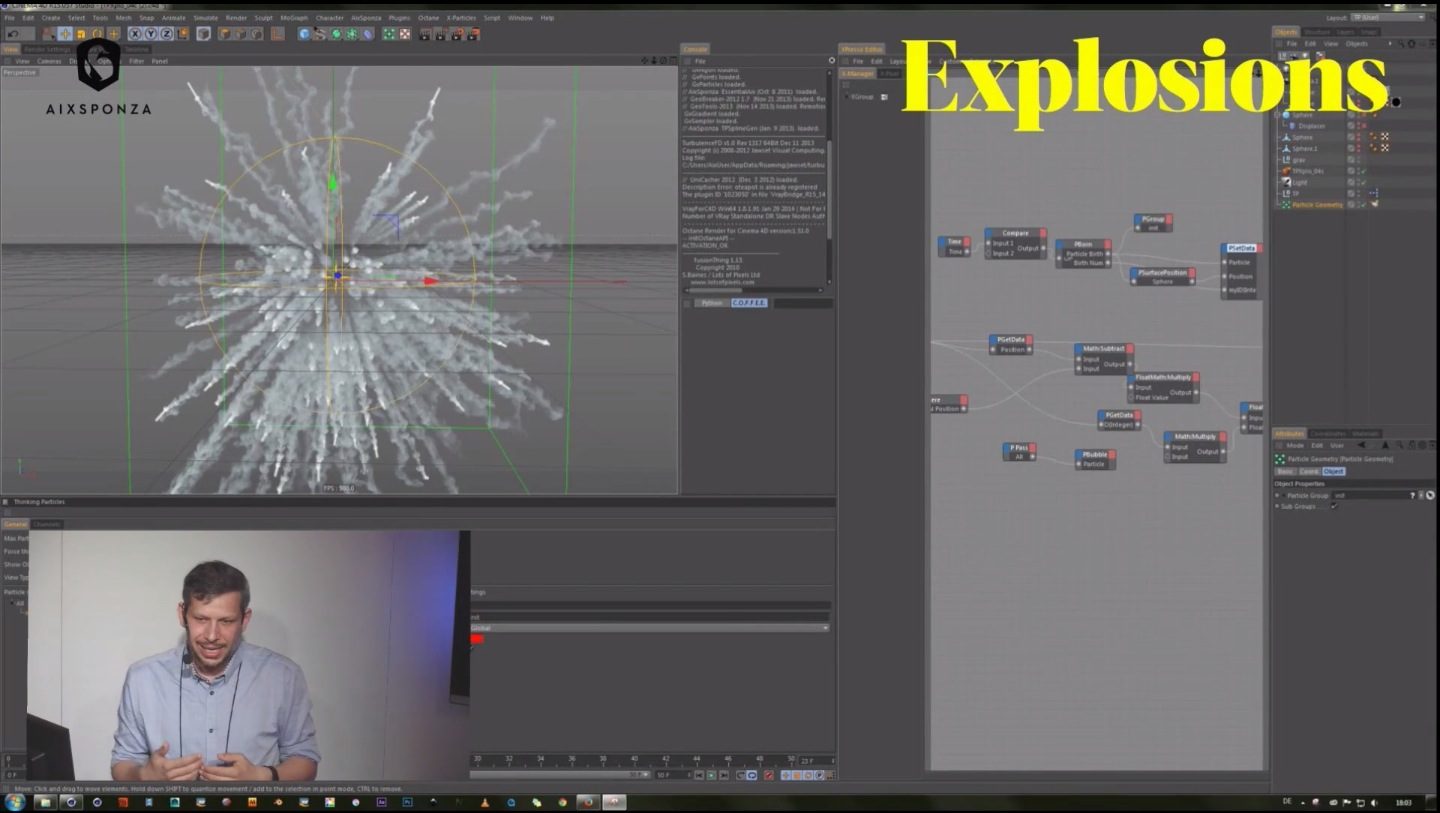Open the MoGraph menu
The width and height of the screenshot is (1440, 813).
[294, 18]
